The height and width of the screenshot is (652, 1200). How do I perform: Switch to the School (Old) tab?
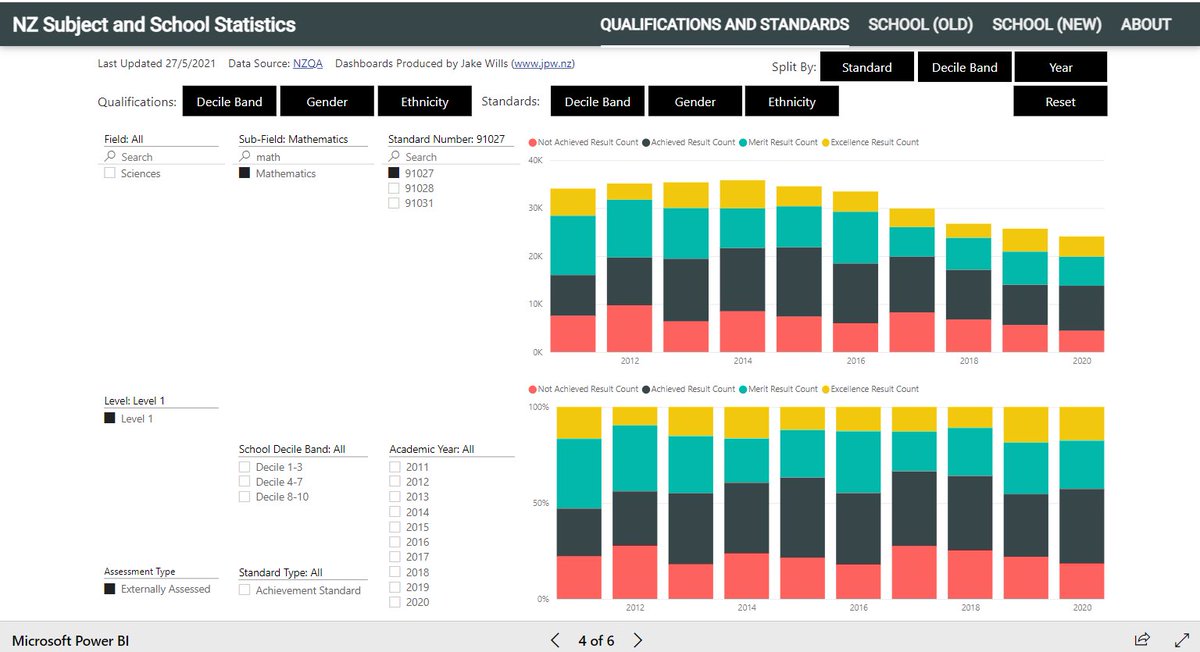921,24
